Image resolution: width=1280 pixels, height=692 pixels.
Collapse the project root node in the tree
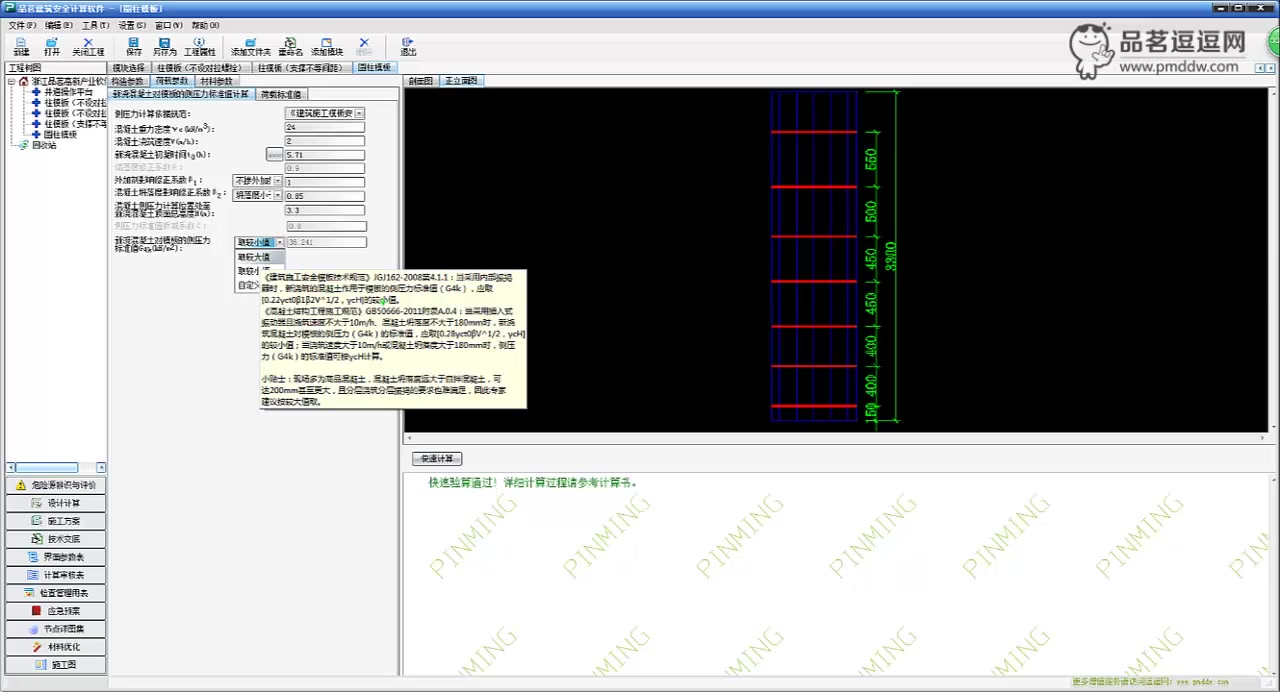tap(11, 81)
